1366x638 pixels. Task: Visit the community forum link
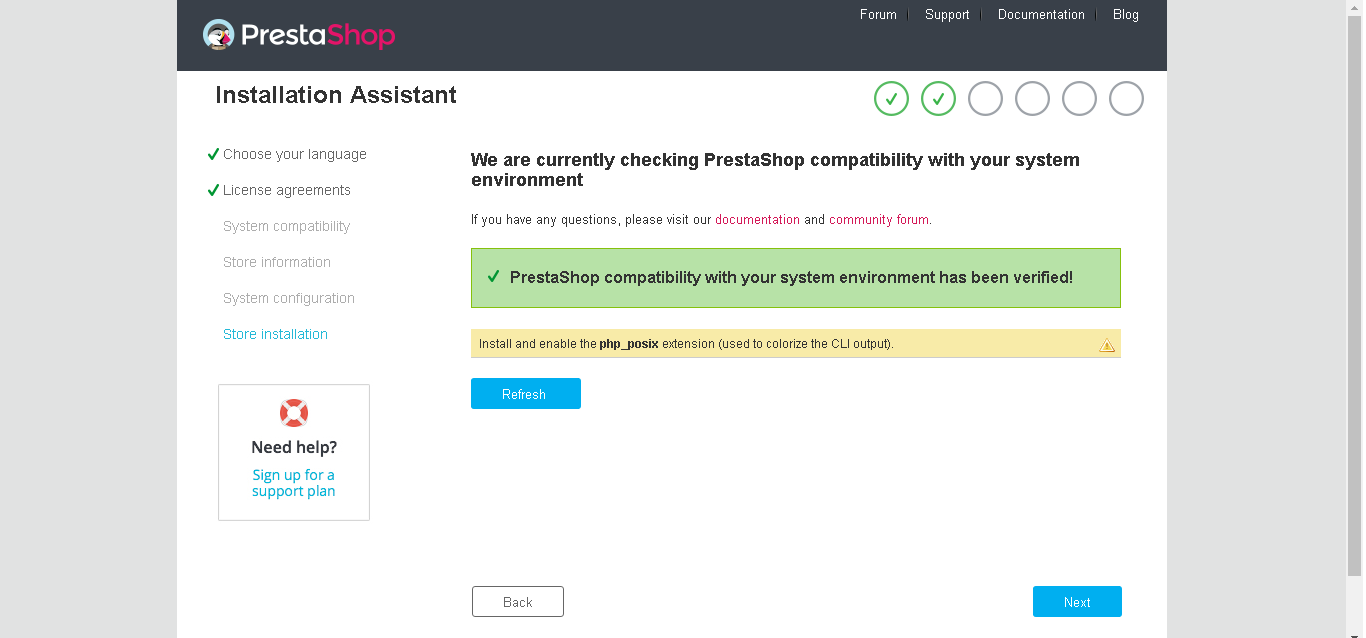(x=878, y=220)
